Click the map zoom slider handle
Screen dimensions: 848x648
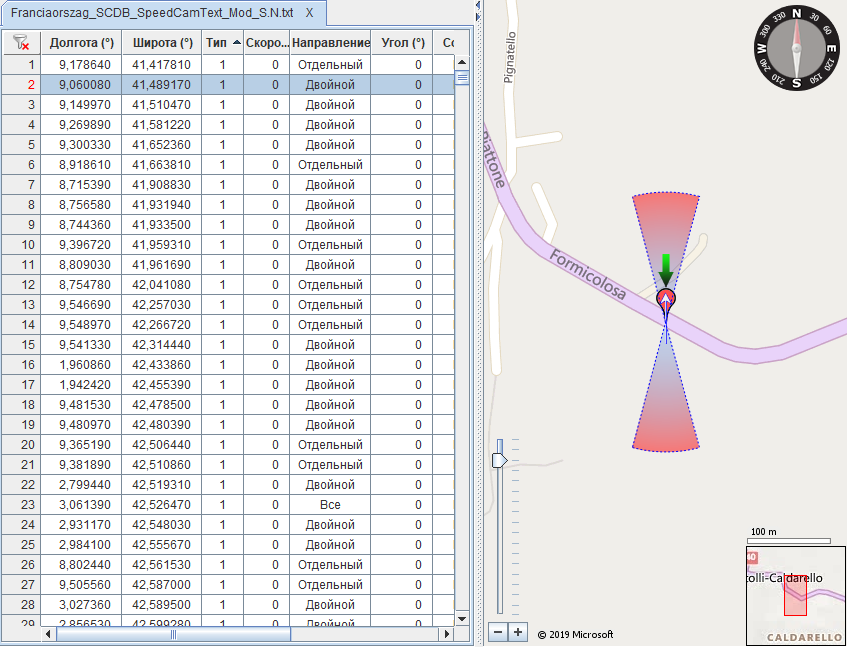click(499, 460)
